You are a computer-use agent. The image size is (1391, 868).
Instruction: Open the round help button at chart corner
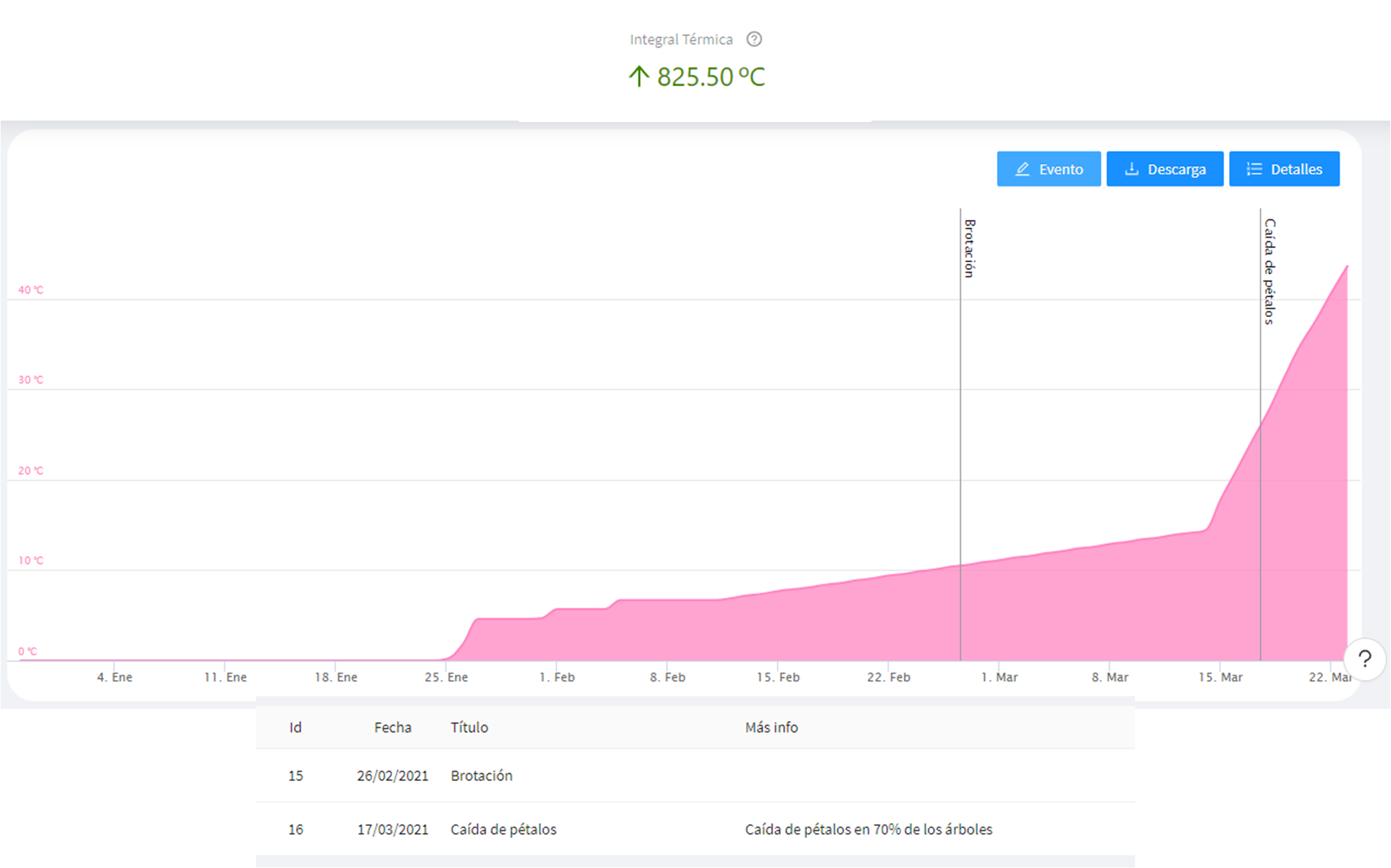1364,659
